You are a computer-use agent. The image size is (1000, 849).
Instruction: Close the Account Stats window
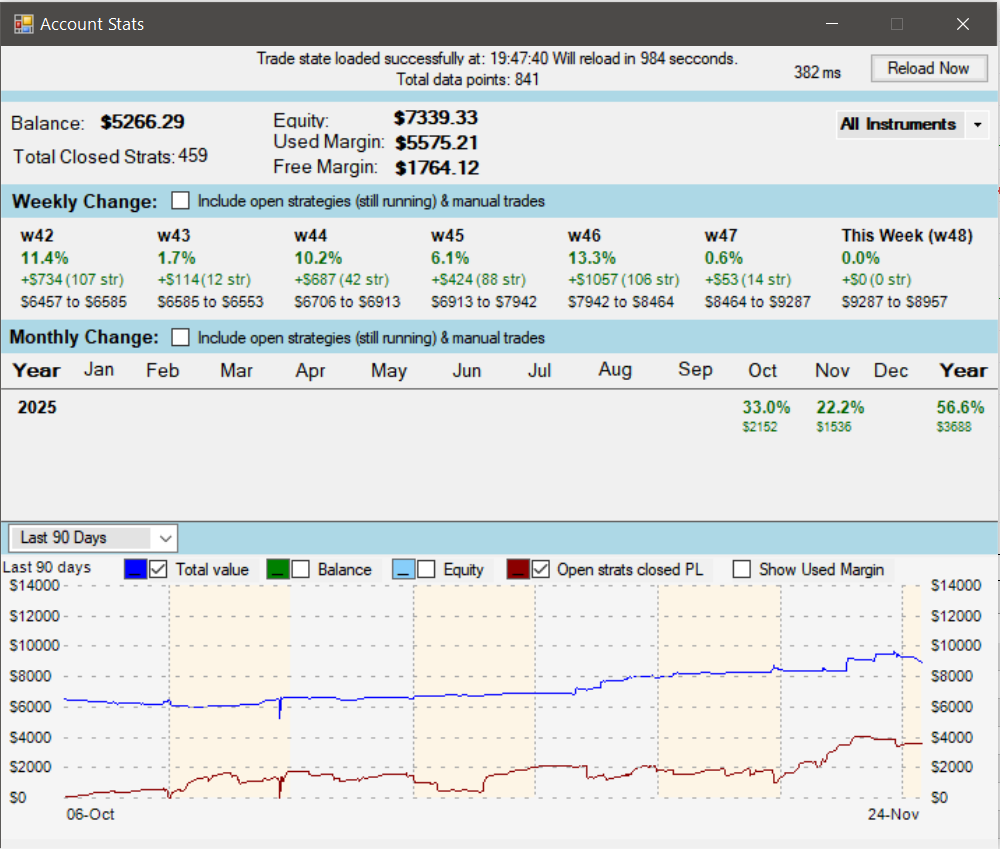click(962, 24)
